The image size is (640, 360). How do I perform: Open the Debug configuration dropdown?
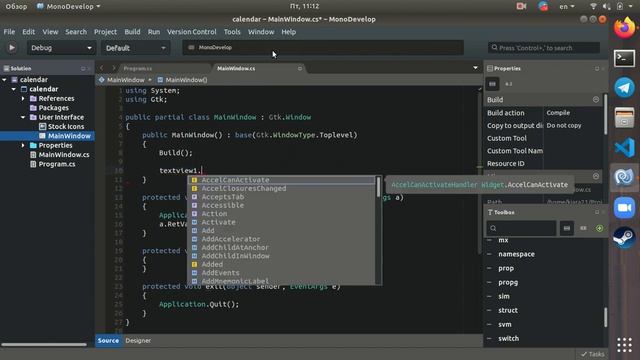click(61, 48)
